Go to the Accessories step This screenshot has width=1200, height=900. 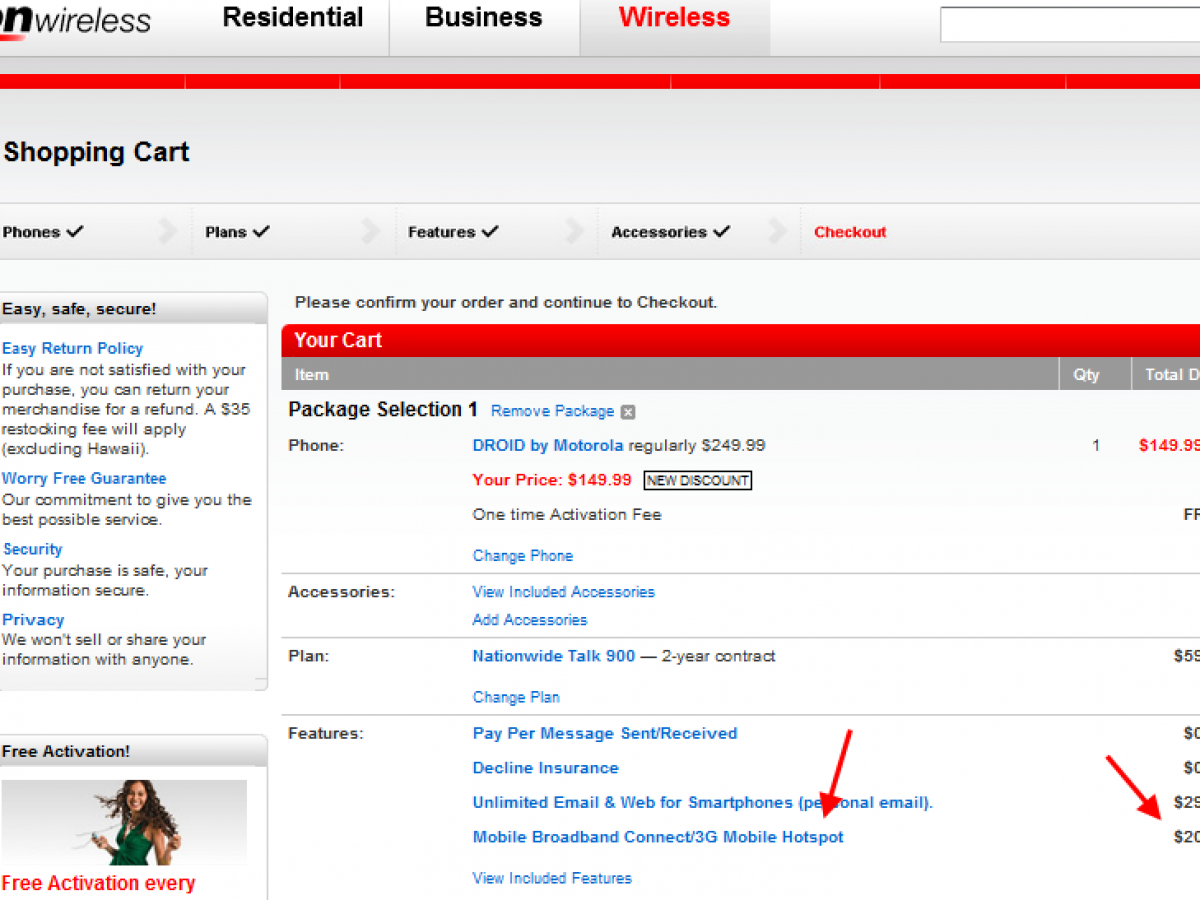(670, 232)
